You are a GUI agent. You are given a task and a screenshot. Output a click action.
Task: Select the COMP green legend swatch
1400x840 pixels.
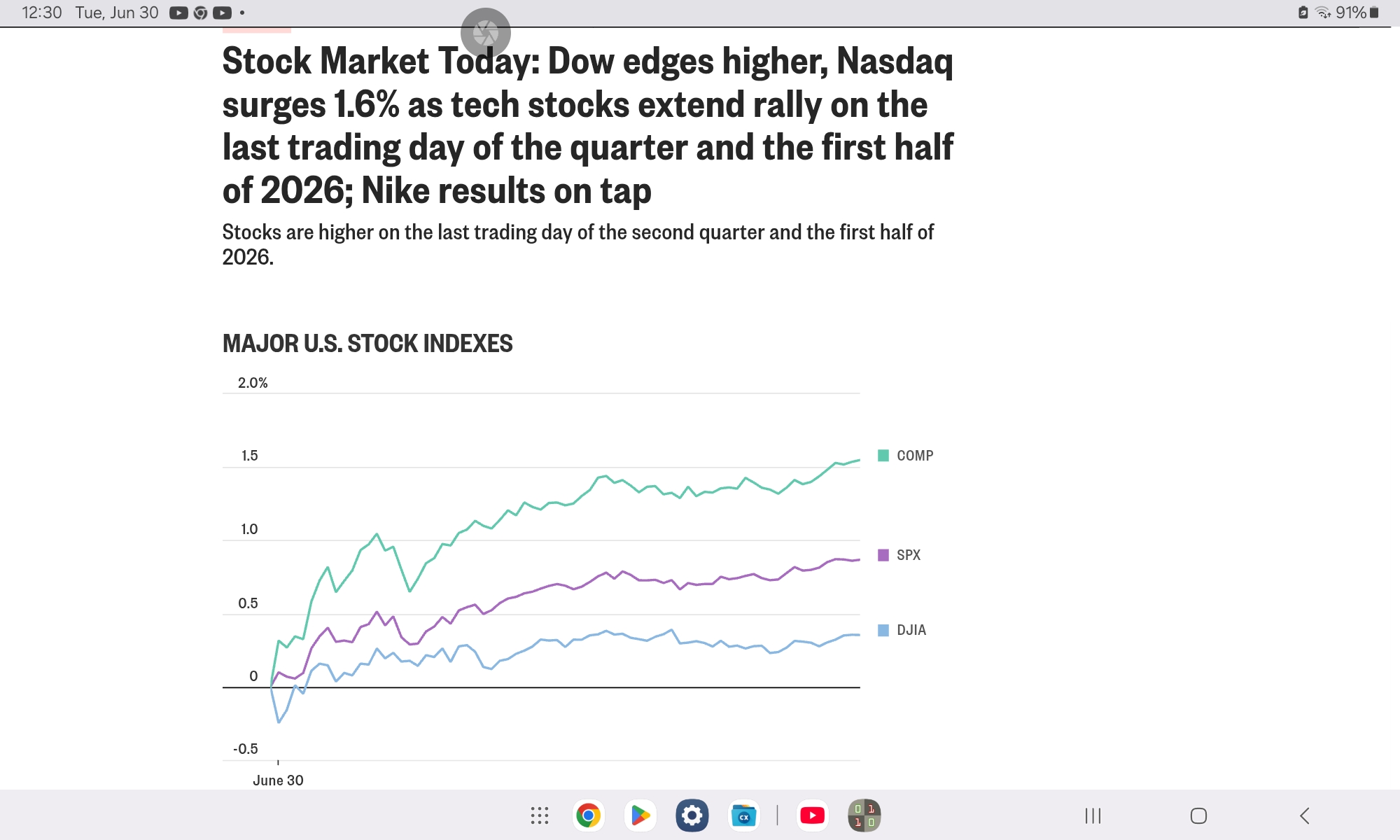(x=883, y=456)
